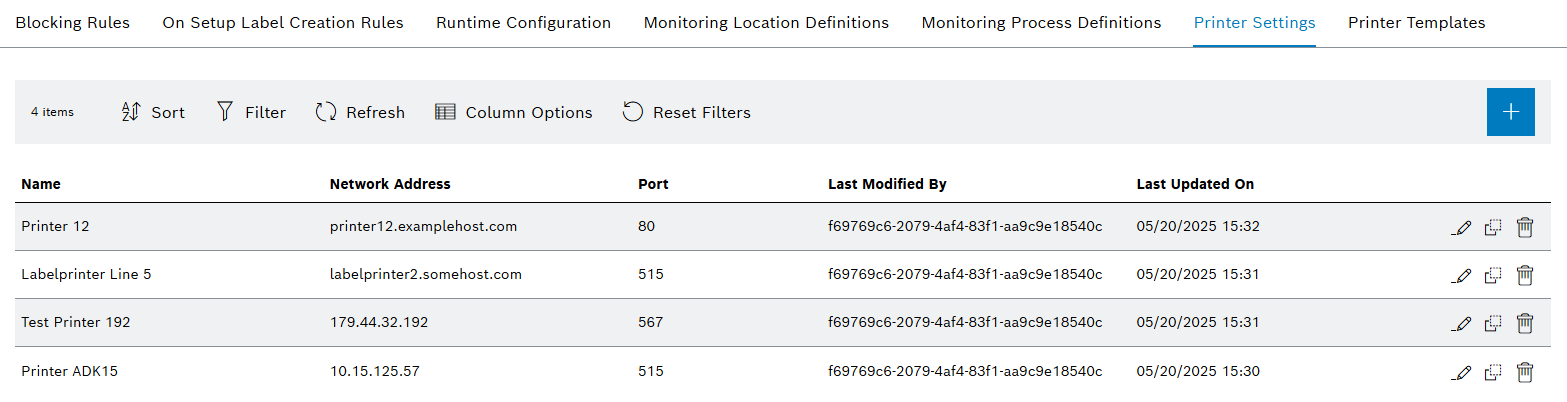Refresh the printer list
Viewport: 1567px width, 402px height.
tap(360, 112)
